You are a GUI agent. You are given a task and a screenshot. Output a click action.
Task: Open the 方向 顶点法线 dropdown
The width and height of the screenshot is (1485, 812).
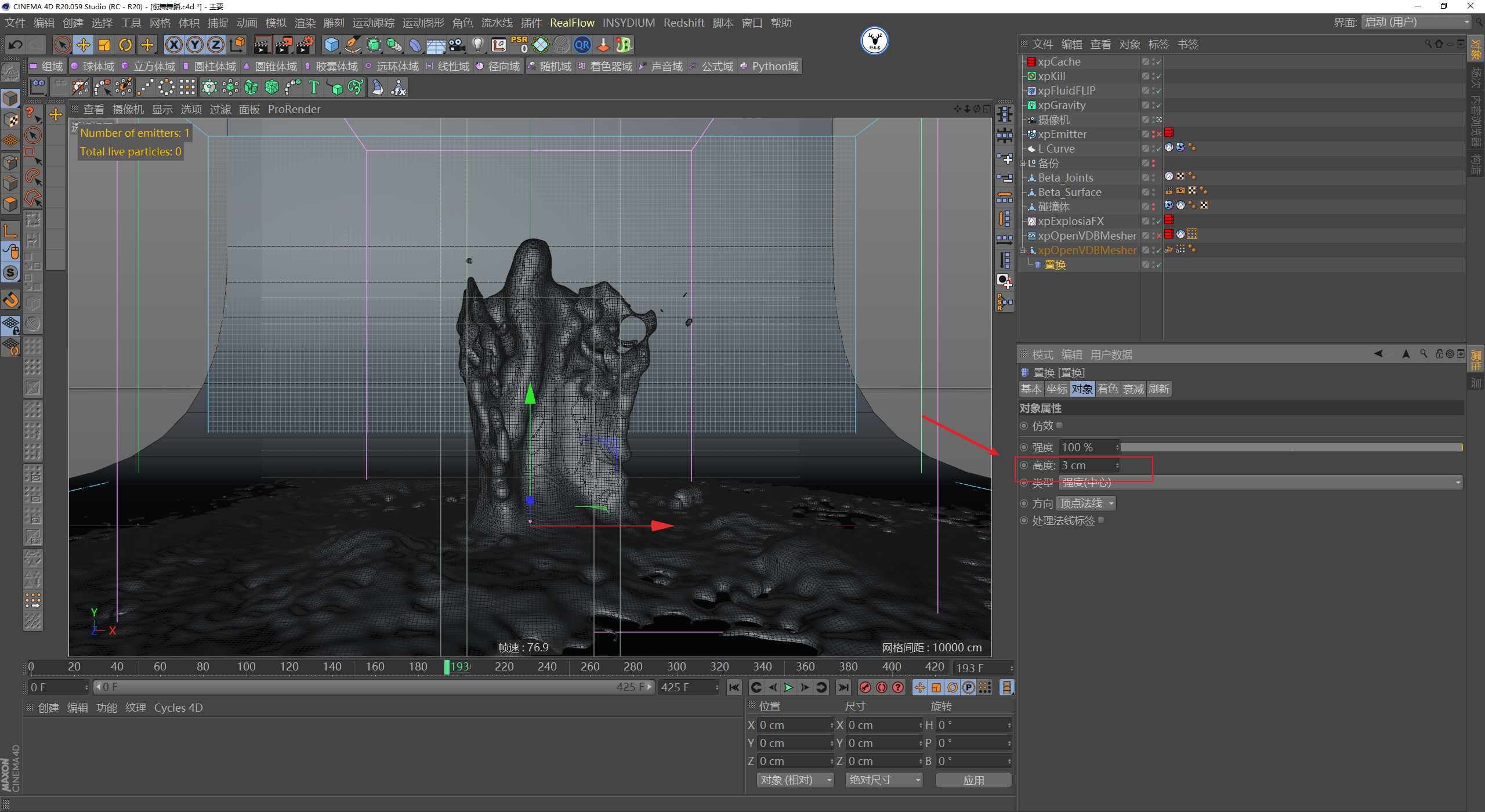click(x=1086, y=503)
